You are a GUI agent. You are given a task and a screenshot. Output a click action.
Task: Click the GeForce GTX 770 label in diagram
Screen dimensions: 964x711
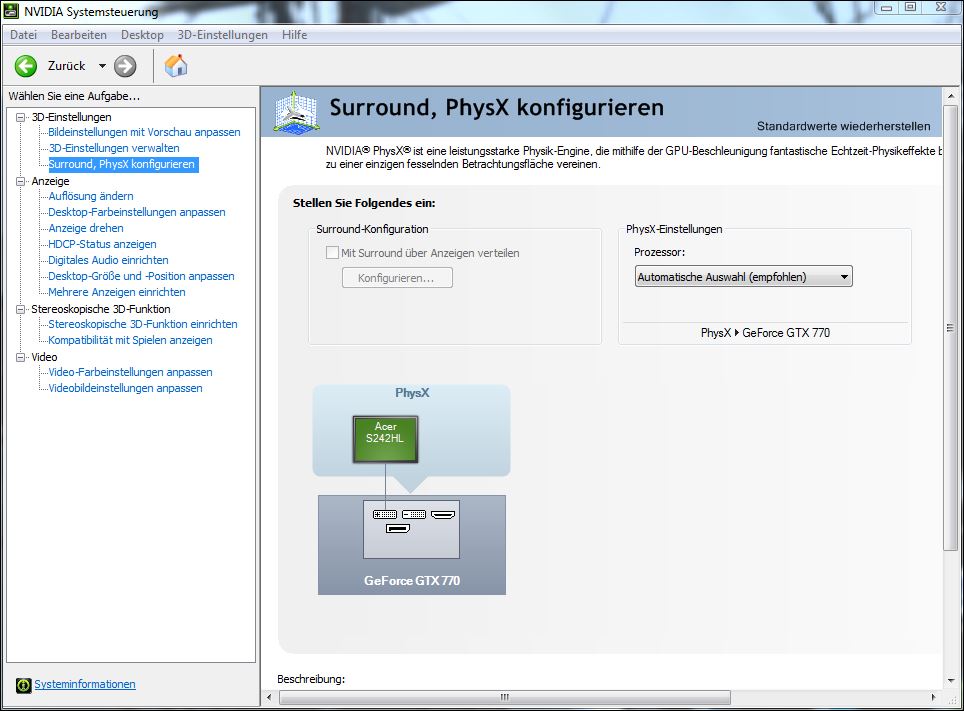pyautogui.click(x=412, y=581)
